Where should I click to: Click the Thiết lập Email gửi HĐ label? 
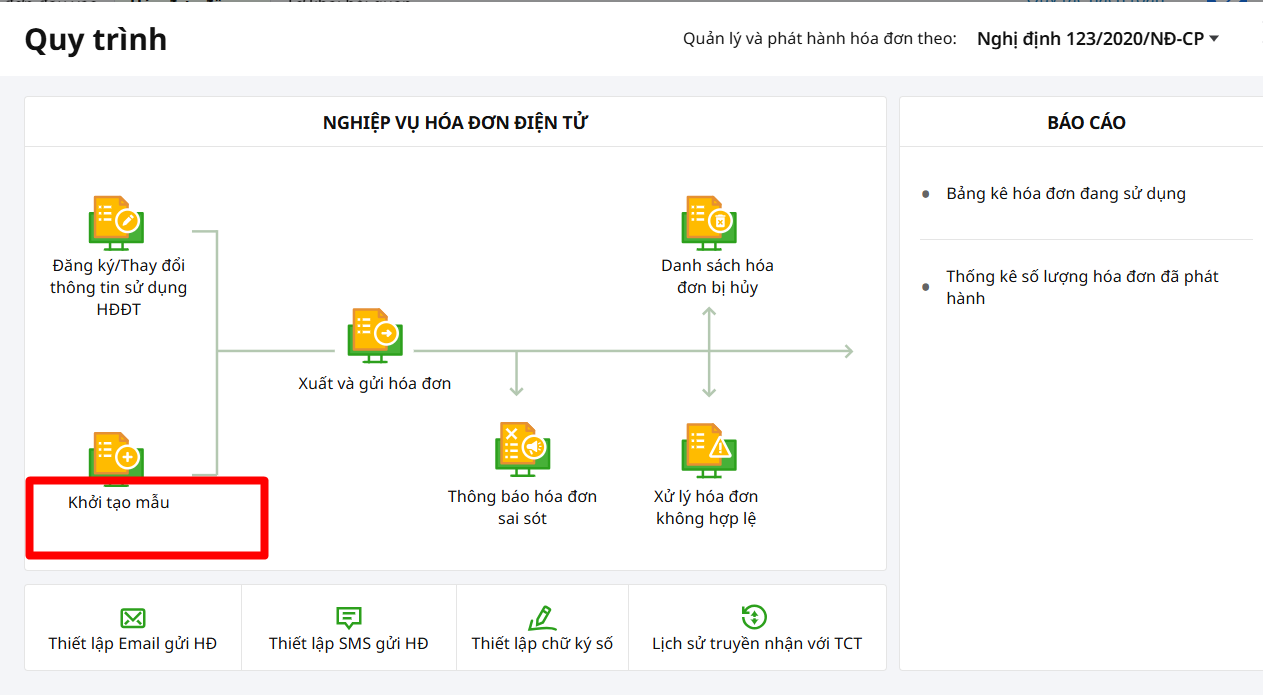pos(132,644)
